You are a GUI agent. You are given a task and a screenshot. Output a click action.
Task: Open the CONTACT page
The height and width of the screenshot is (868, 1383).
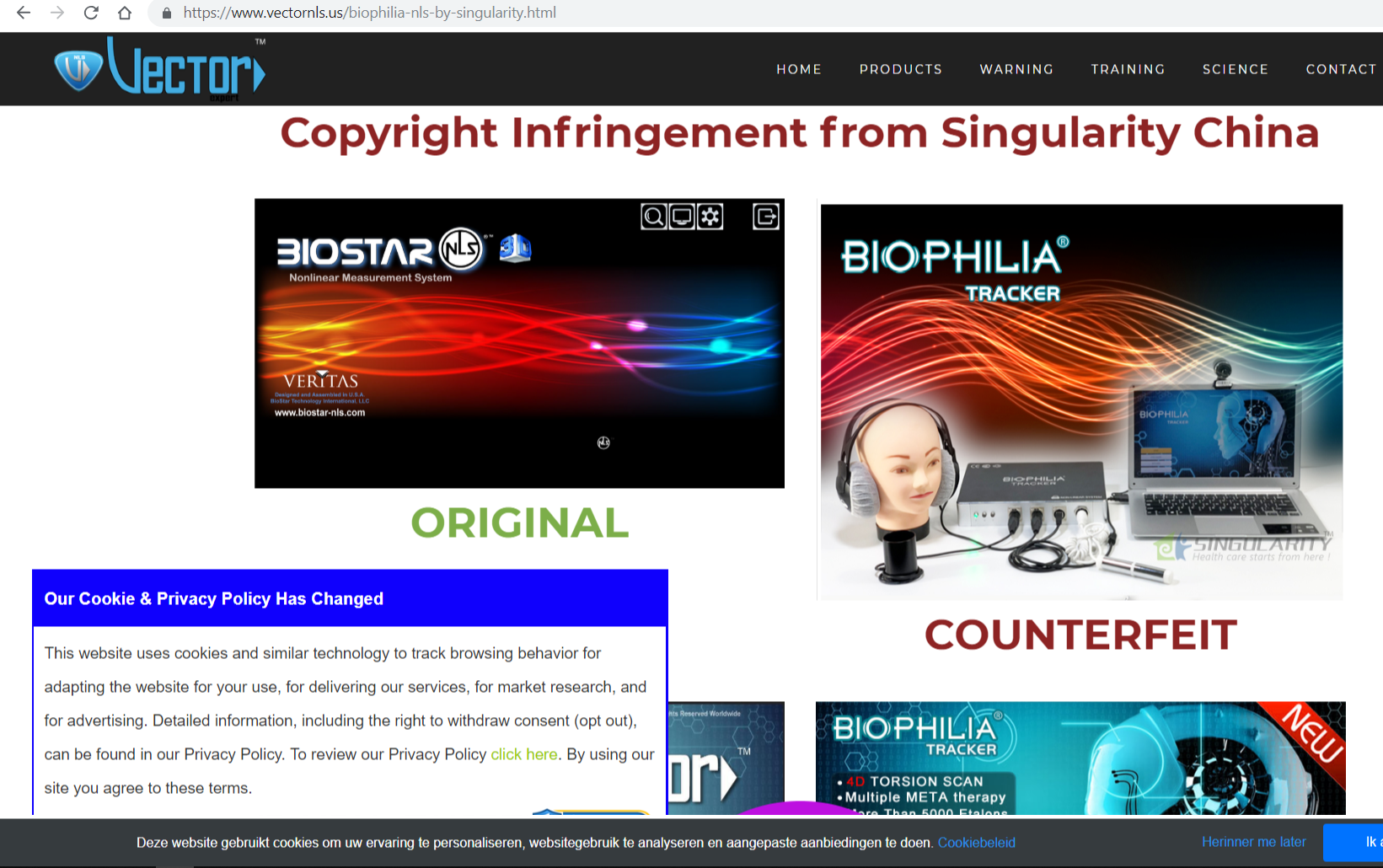click(x=1340, y=69)
